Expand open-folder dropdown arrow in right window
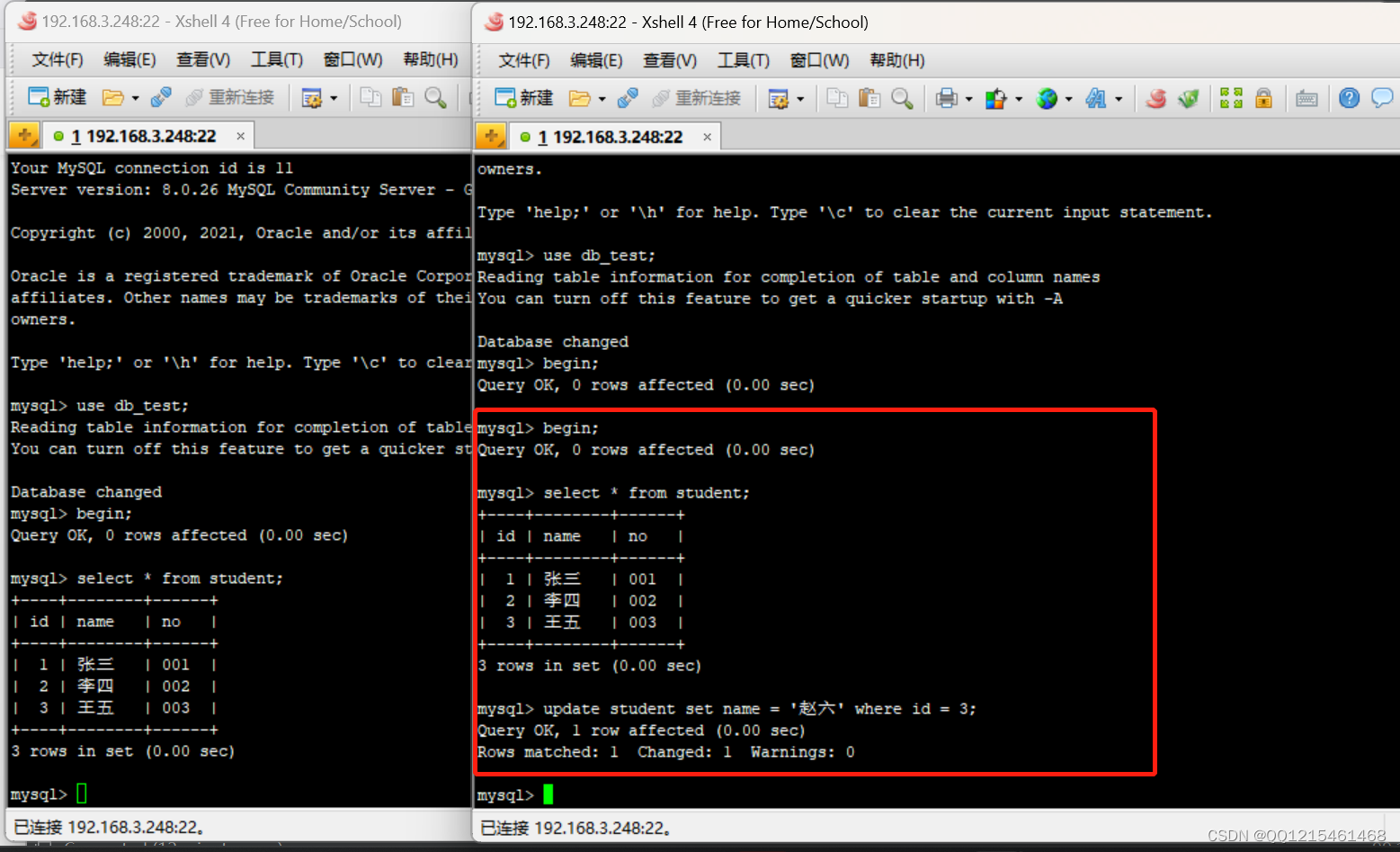 click(602, 99)
